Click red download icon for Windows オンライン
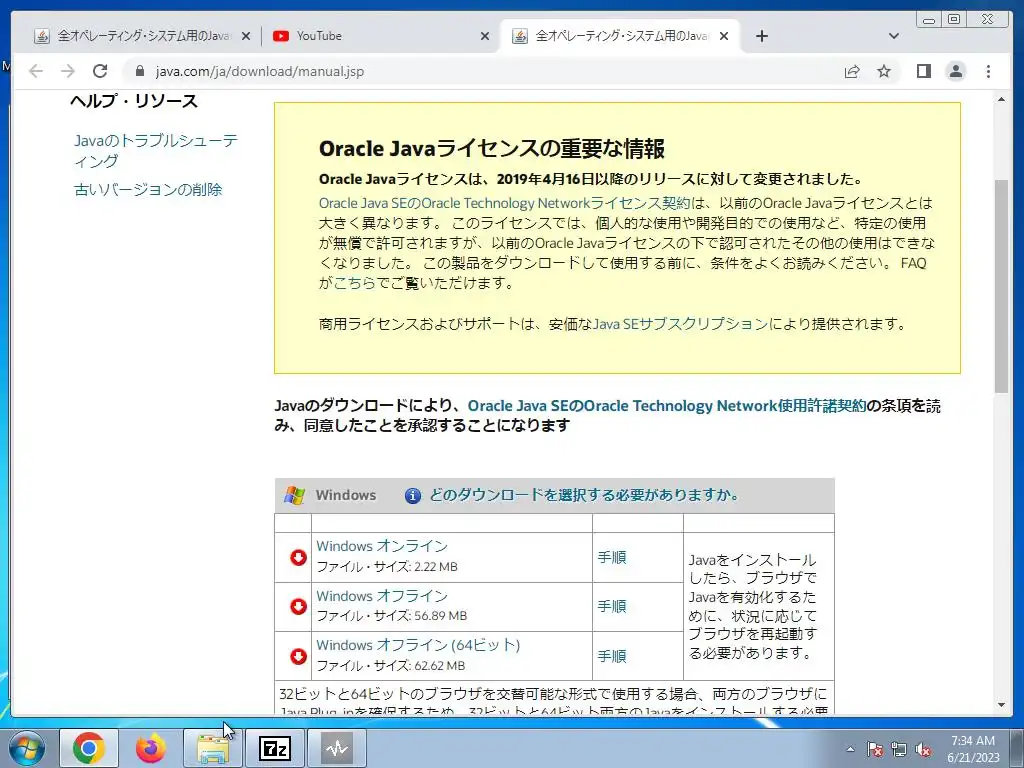Screen dimensions: 1024x768 (x=298, y=557)
